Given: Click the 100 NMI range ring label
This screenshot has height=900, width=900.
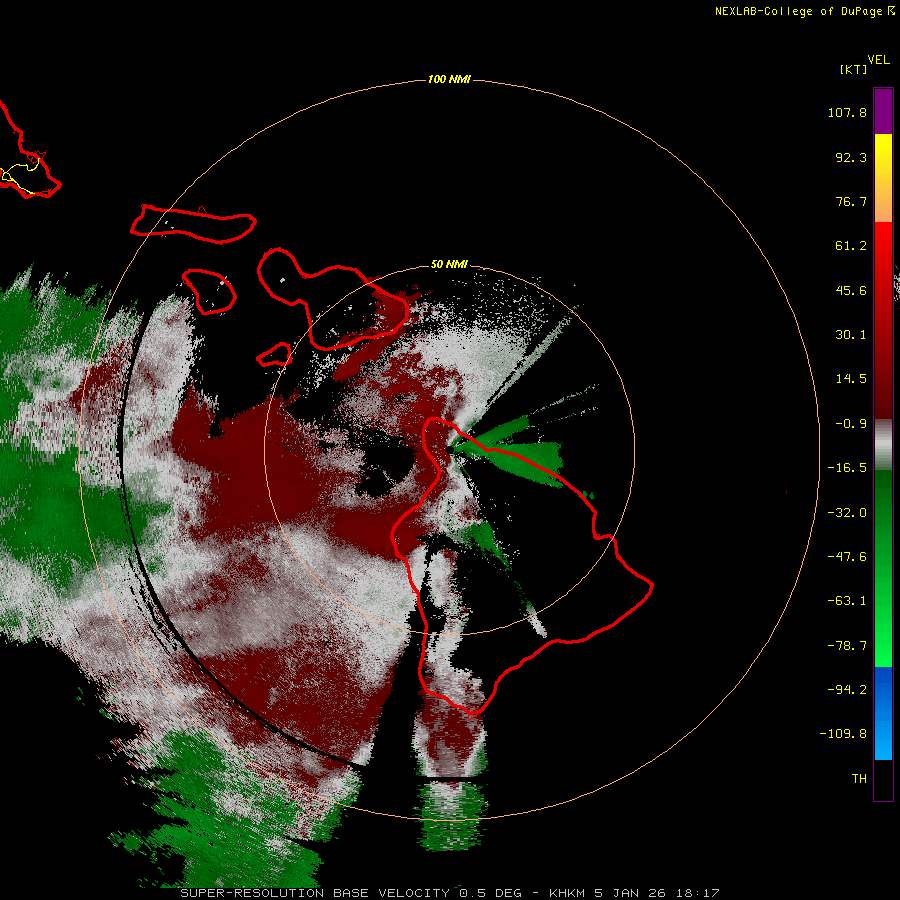Looking at the screenshot, I should coord(449,79).
